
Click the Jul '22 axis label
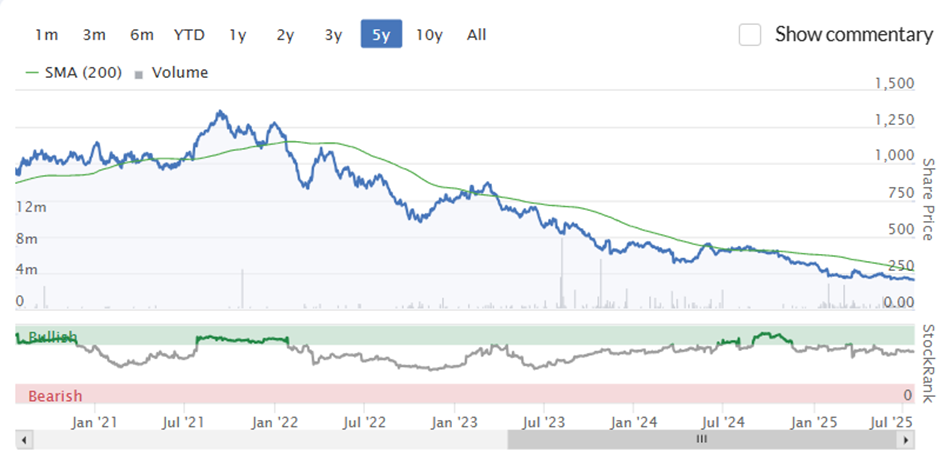(364, 422)
